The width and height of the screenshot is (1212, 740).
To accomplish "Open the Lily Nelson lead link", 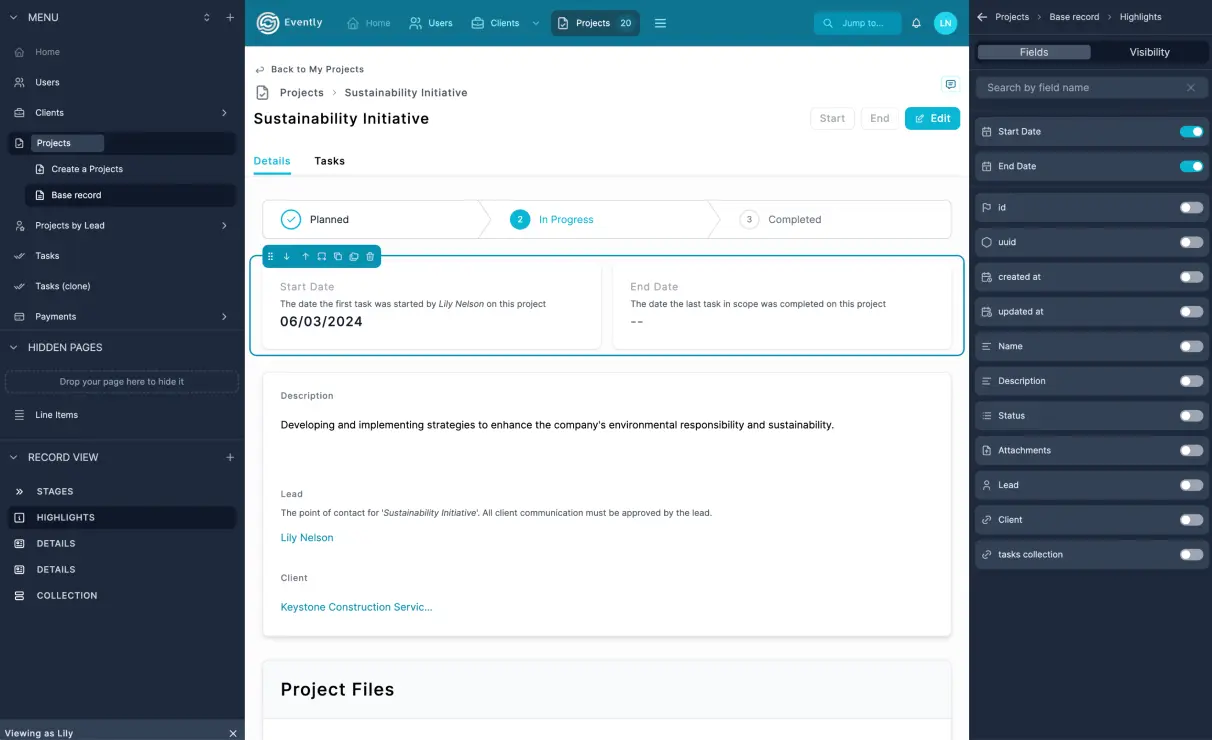I will pos(307,538).
